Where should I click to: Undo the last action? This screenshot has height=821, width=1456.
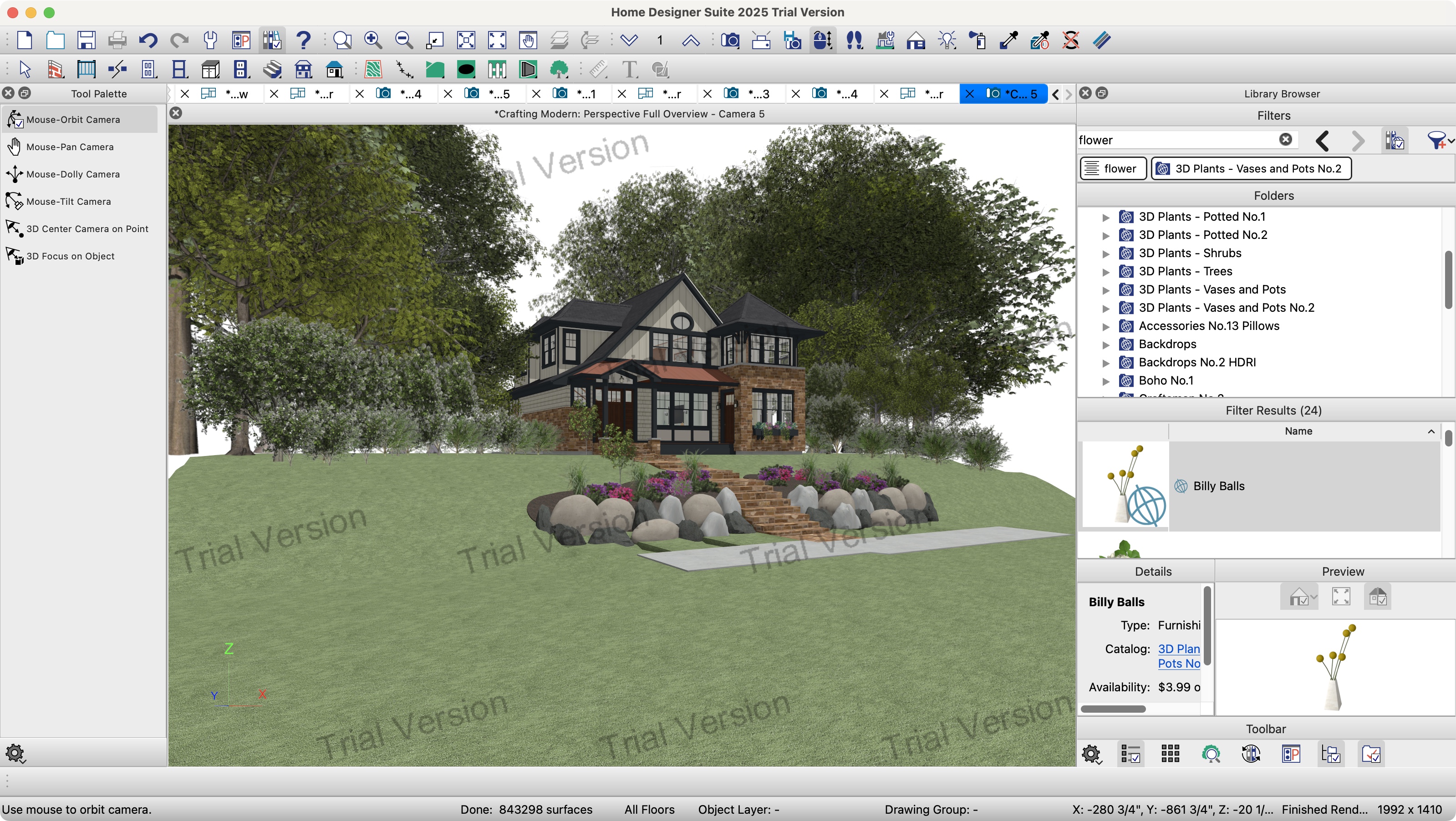coord(148,40)
